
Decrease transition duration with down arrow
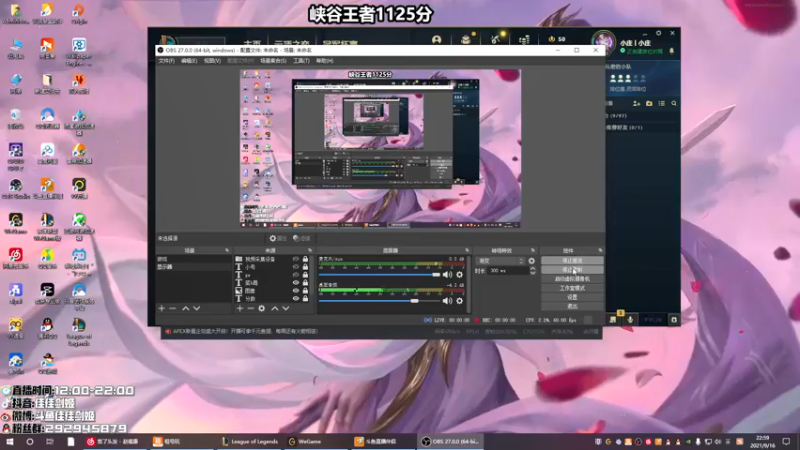533,273
